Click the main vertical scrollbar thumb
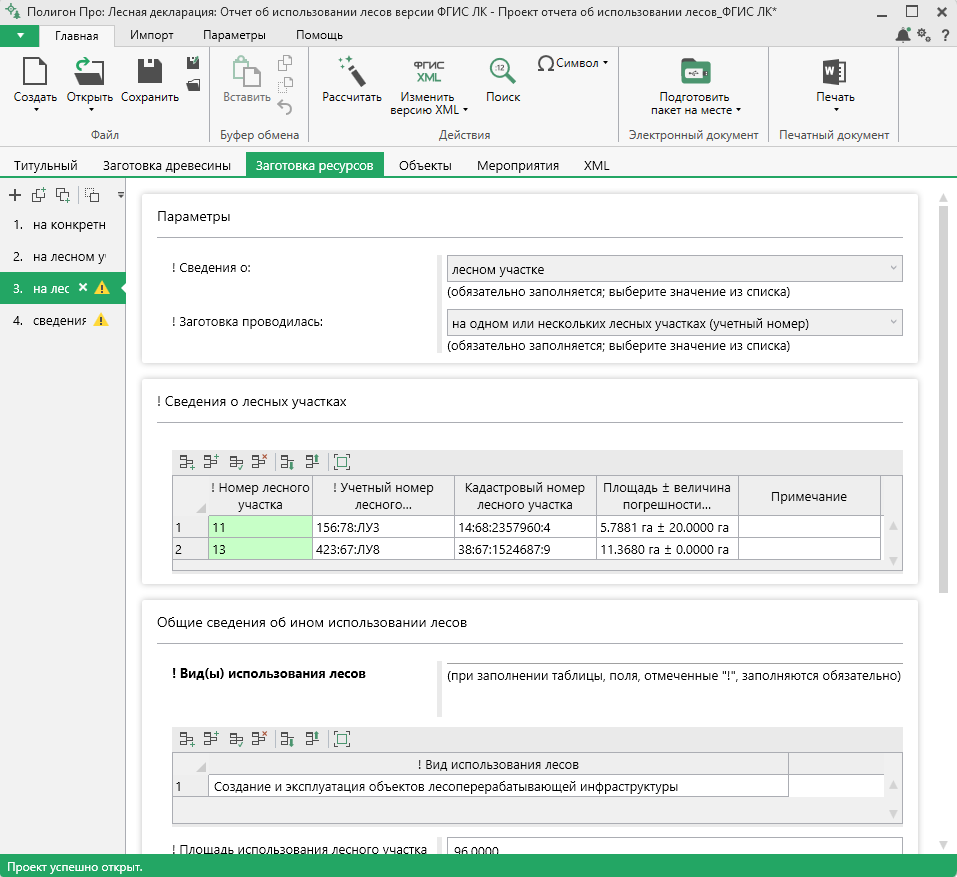This screenshot has width=957, height=877. coord(943,399)
